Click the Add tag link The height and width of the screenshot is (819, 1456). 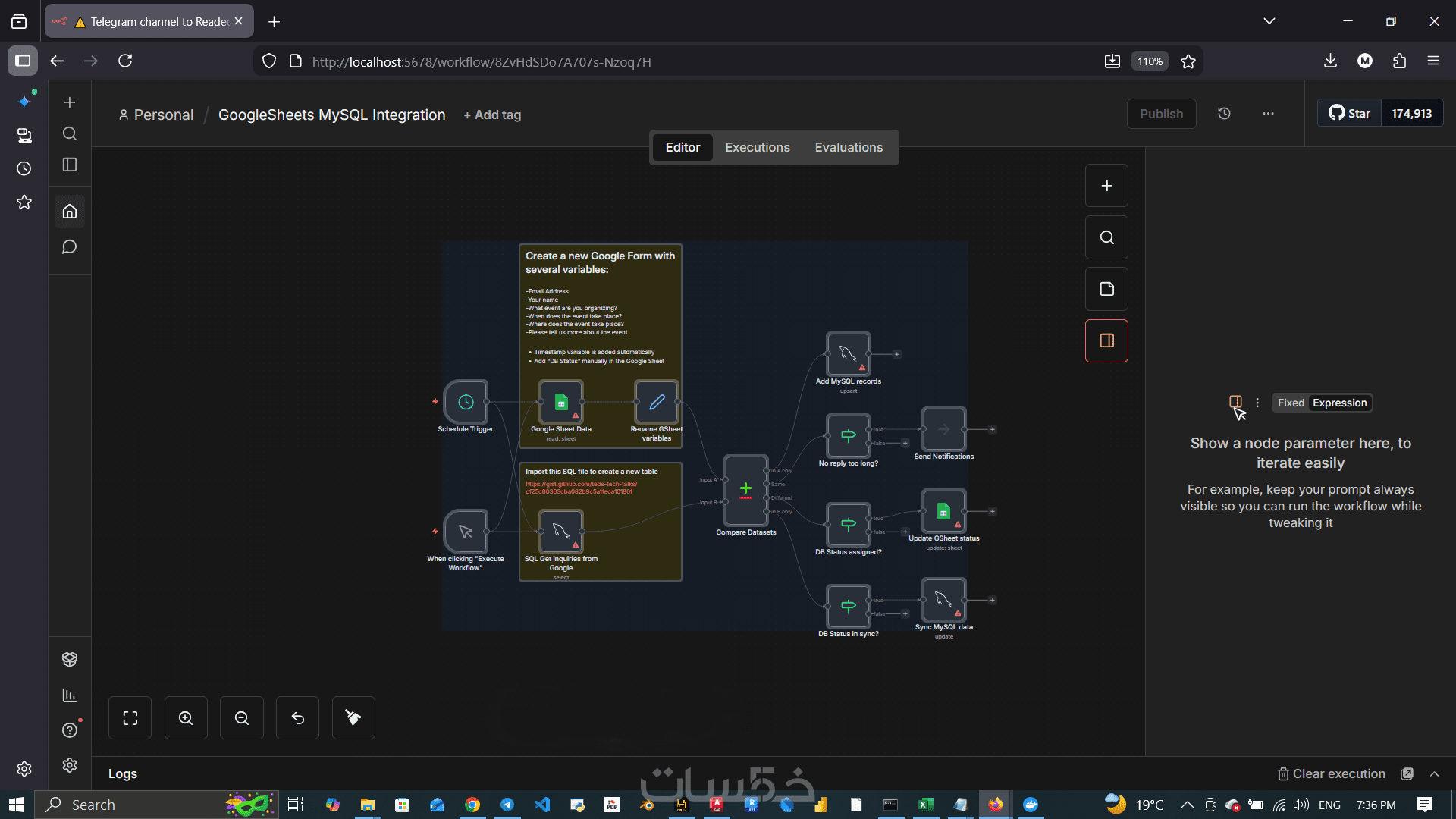click(x=492, y=115)
